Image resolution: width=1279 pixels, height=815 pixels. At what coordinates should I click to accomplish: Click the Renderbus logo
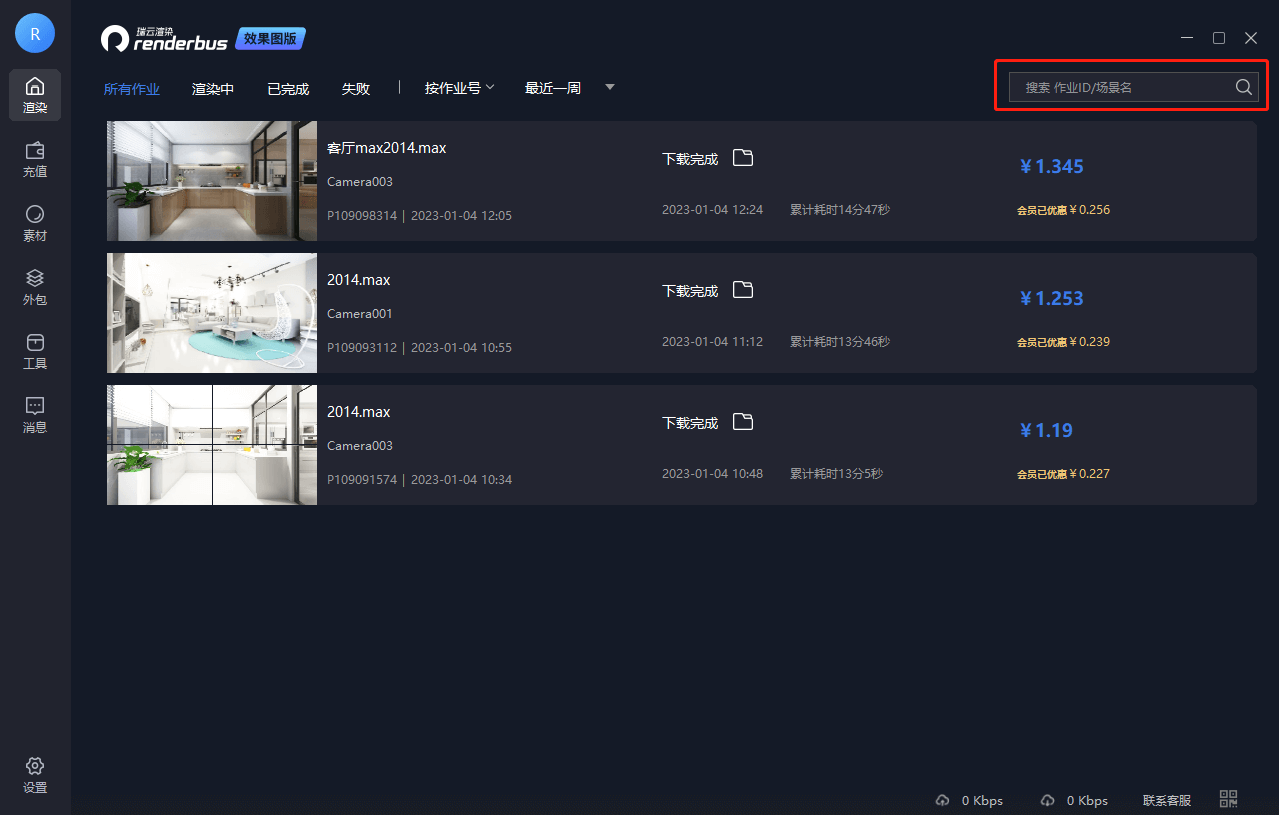pos(164,38)
